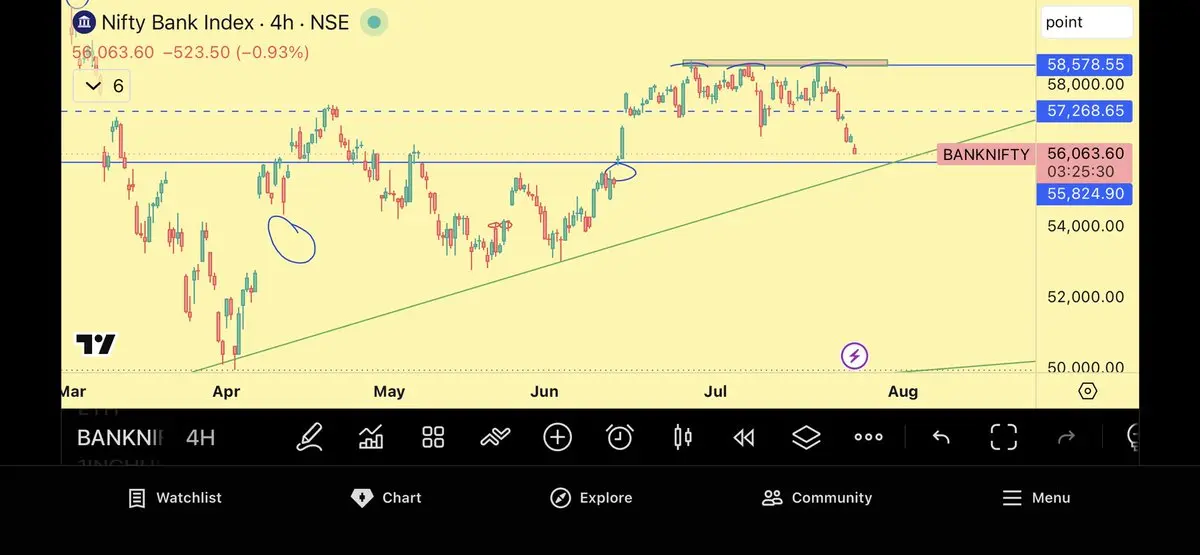
Task: Open the trend line tools icon
Action: coord(495,437)
